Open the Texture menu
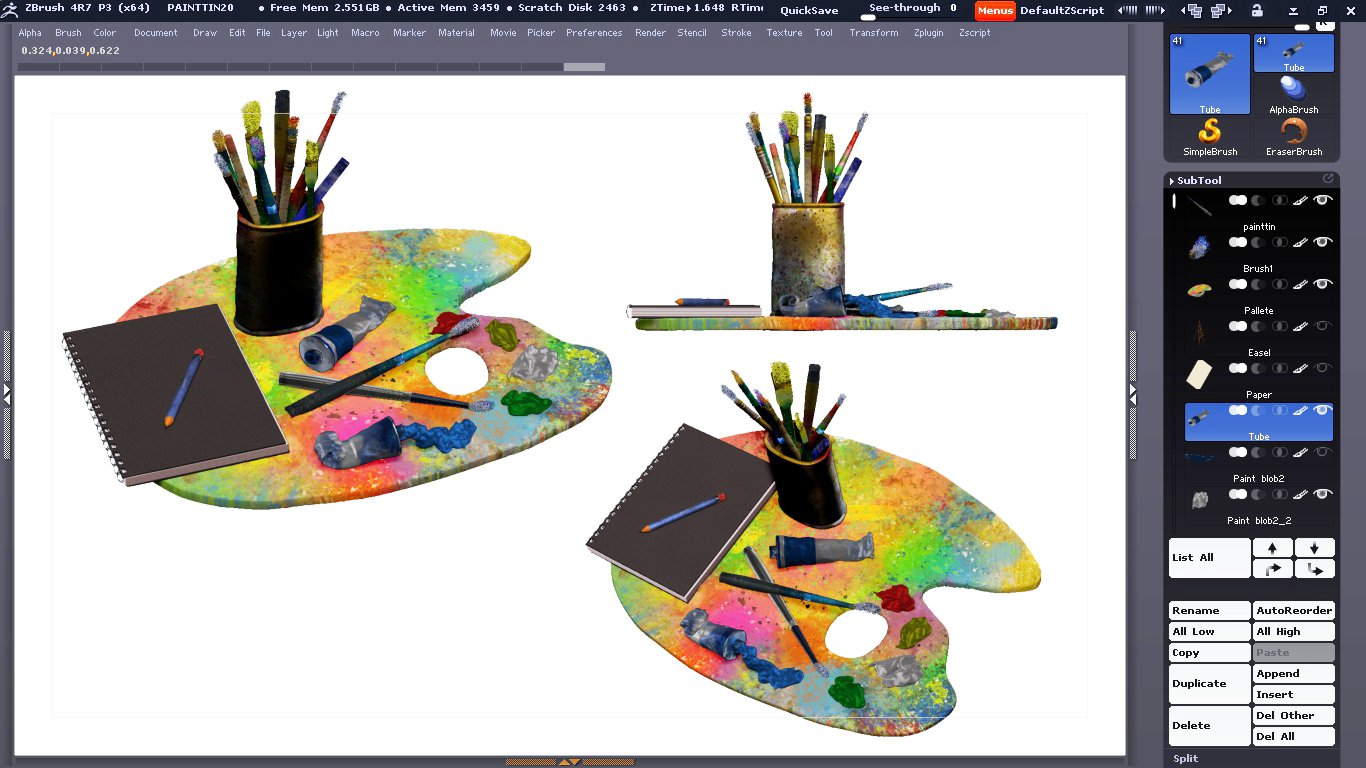This screenshot has width=1366, height=768. tap(784, 33)
